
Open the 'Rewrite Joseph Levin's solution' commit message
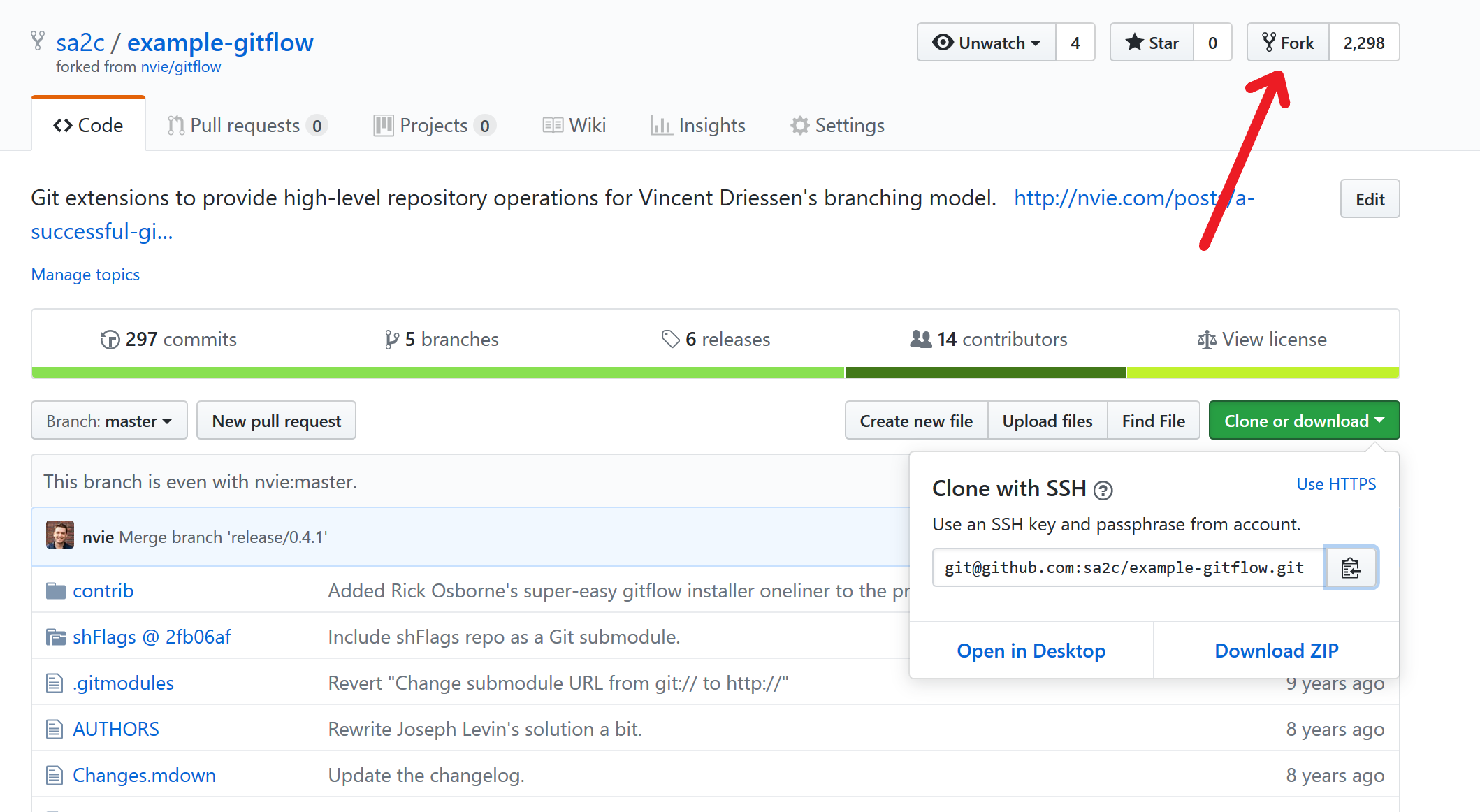click(485, 730)
